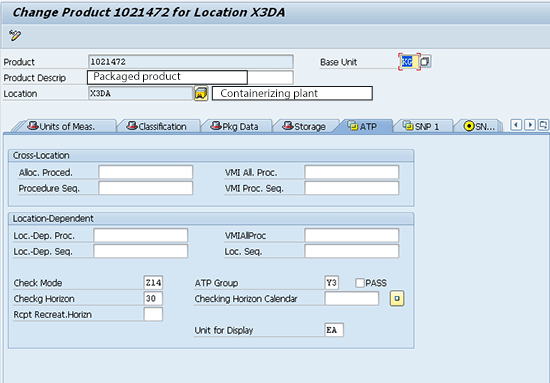
Task: Click the Location-Dependent group header
Action: click(211, 219)
